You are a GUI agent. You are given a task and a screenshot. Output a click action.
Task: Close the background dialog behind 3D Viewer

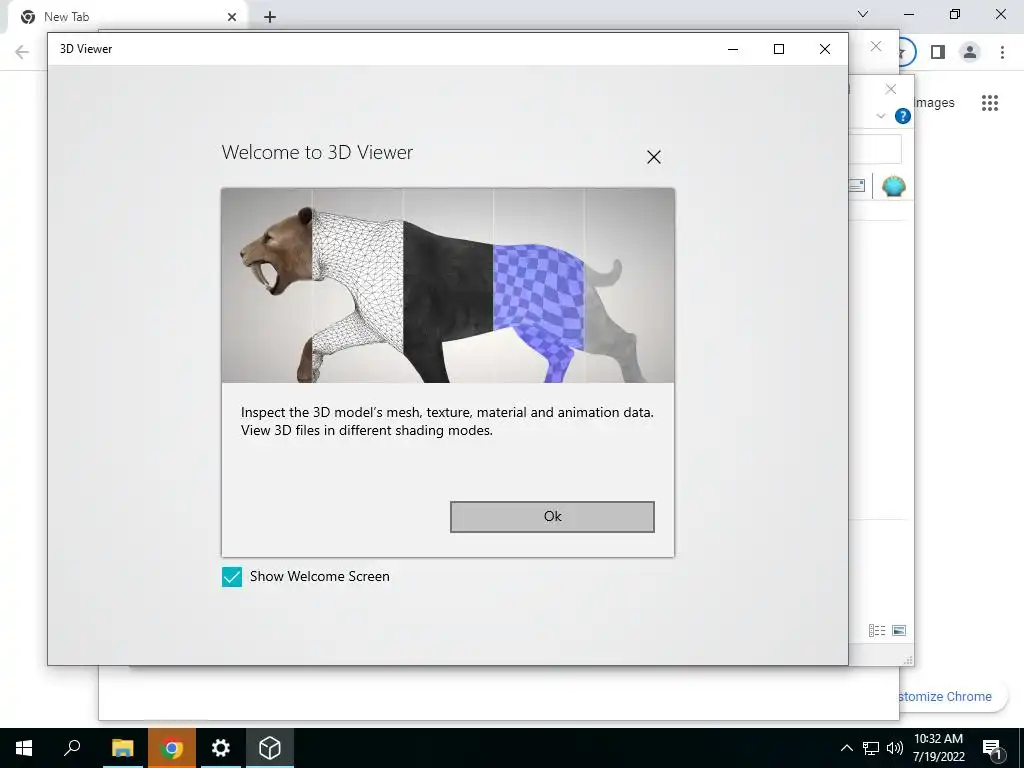[x=891, y=89]
